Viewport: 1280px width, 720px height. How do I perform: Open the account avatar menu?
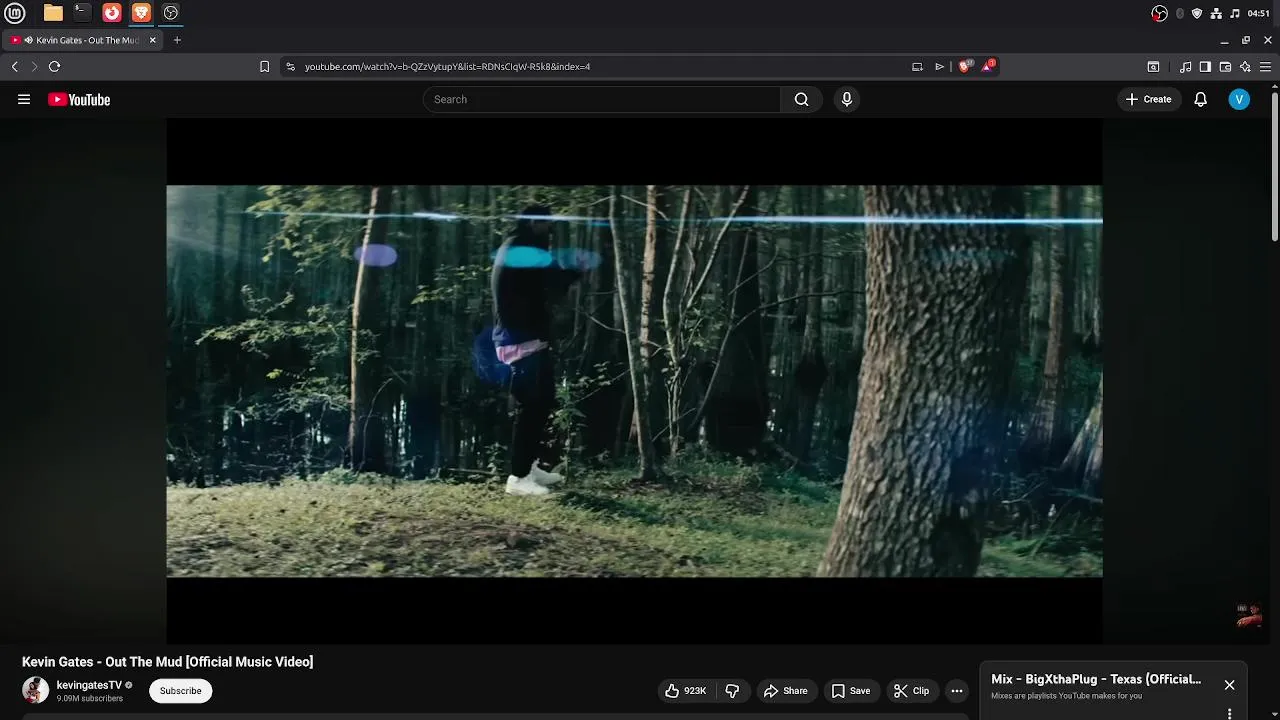1239,99
